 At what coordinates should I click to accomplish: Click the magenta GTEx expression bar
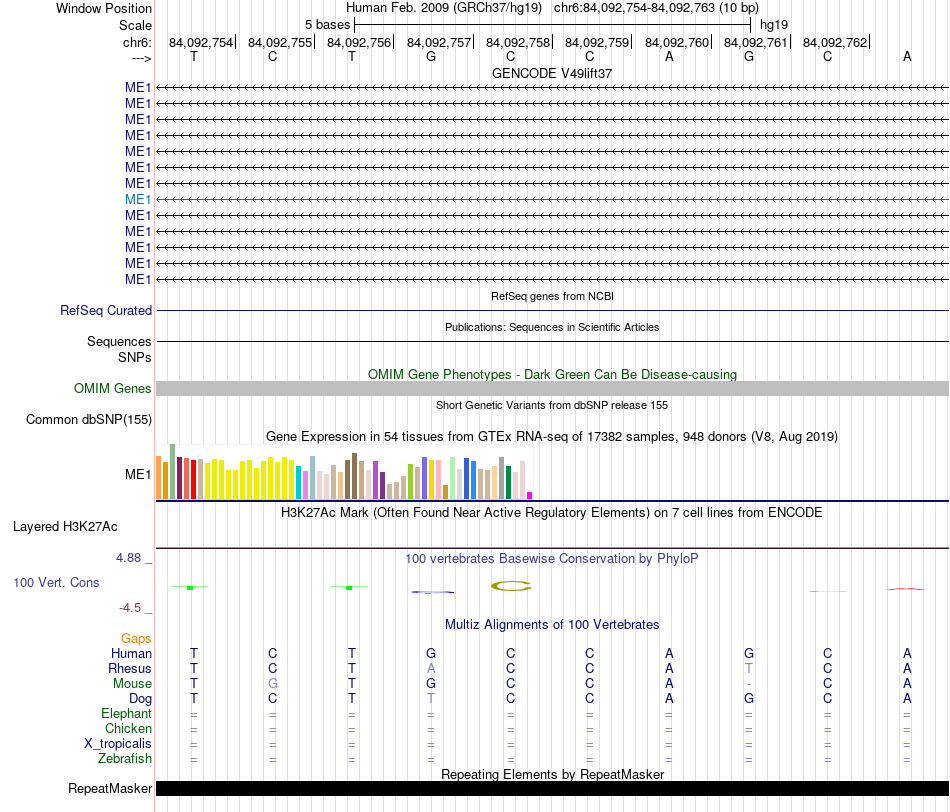click(x=530, y=496)
